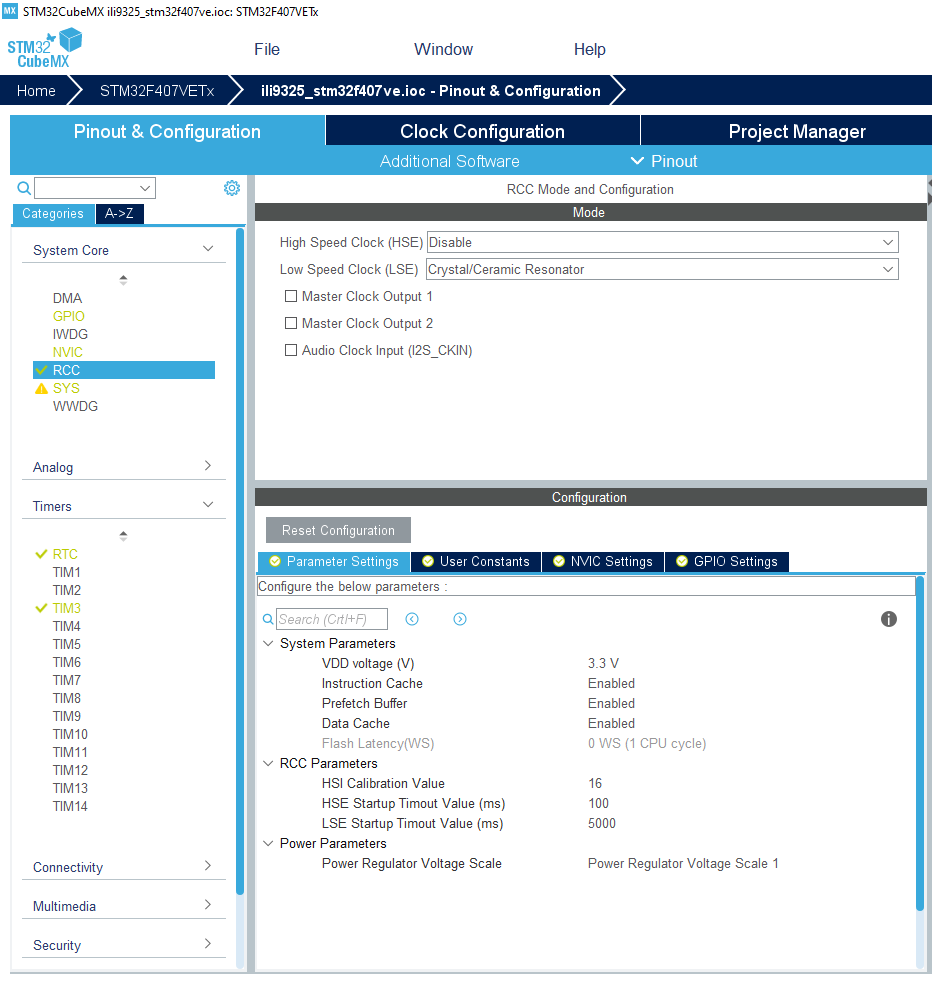Viewport: 932px width, 984px height.
Task: Click LSE Startup Timout value 5000
Action: point(601,823)
